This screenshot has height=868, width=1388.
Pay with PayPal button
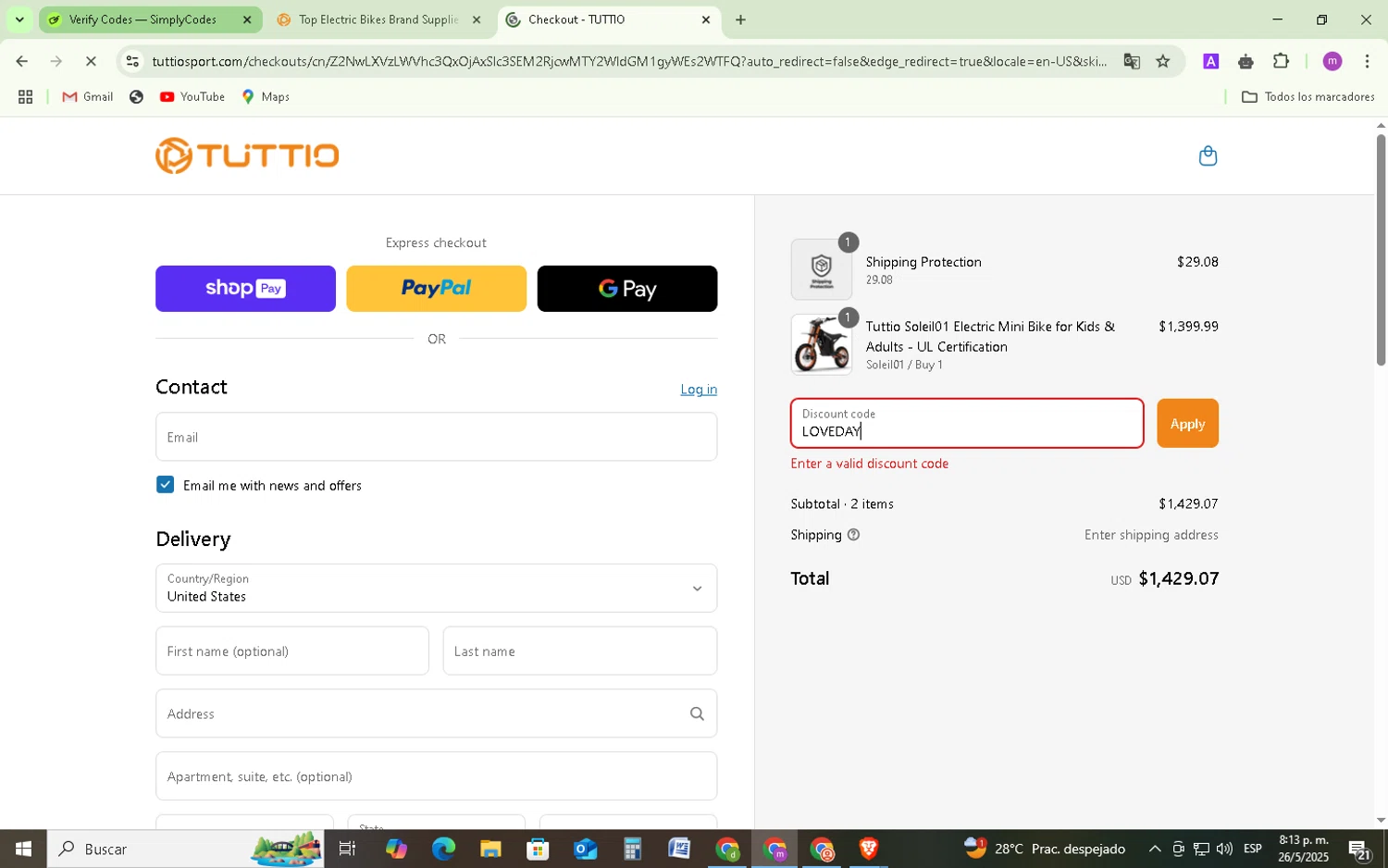point(436,289)
